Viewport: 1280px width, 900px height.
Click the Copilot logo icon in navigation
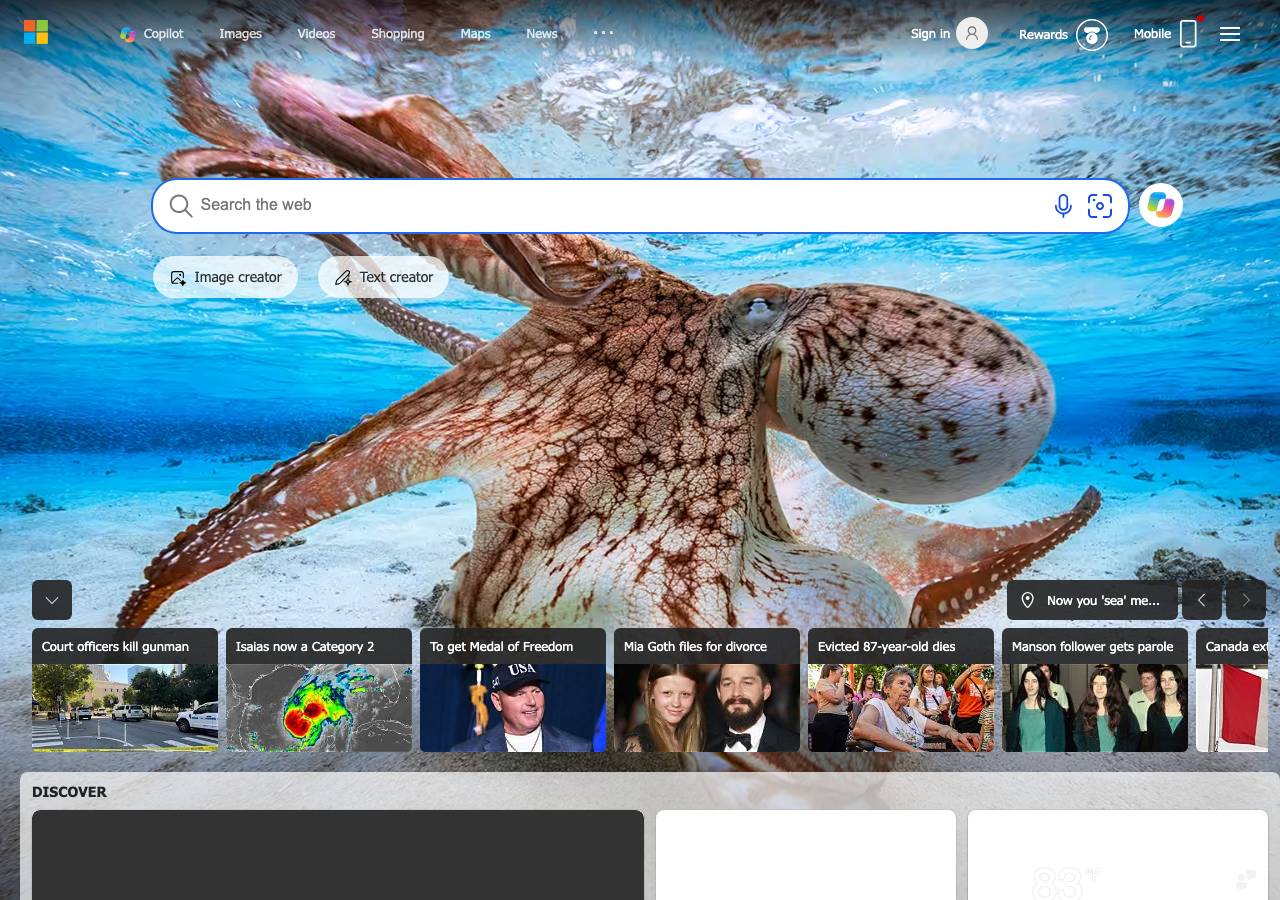tap(128, 34)
